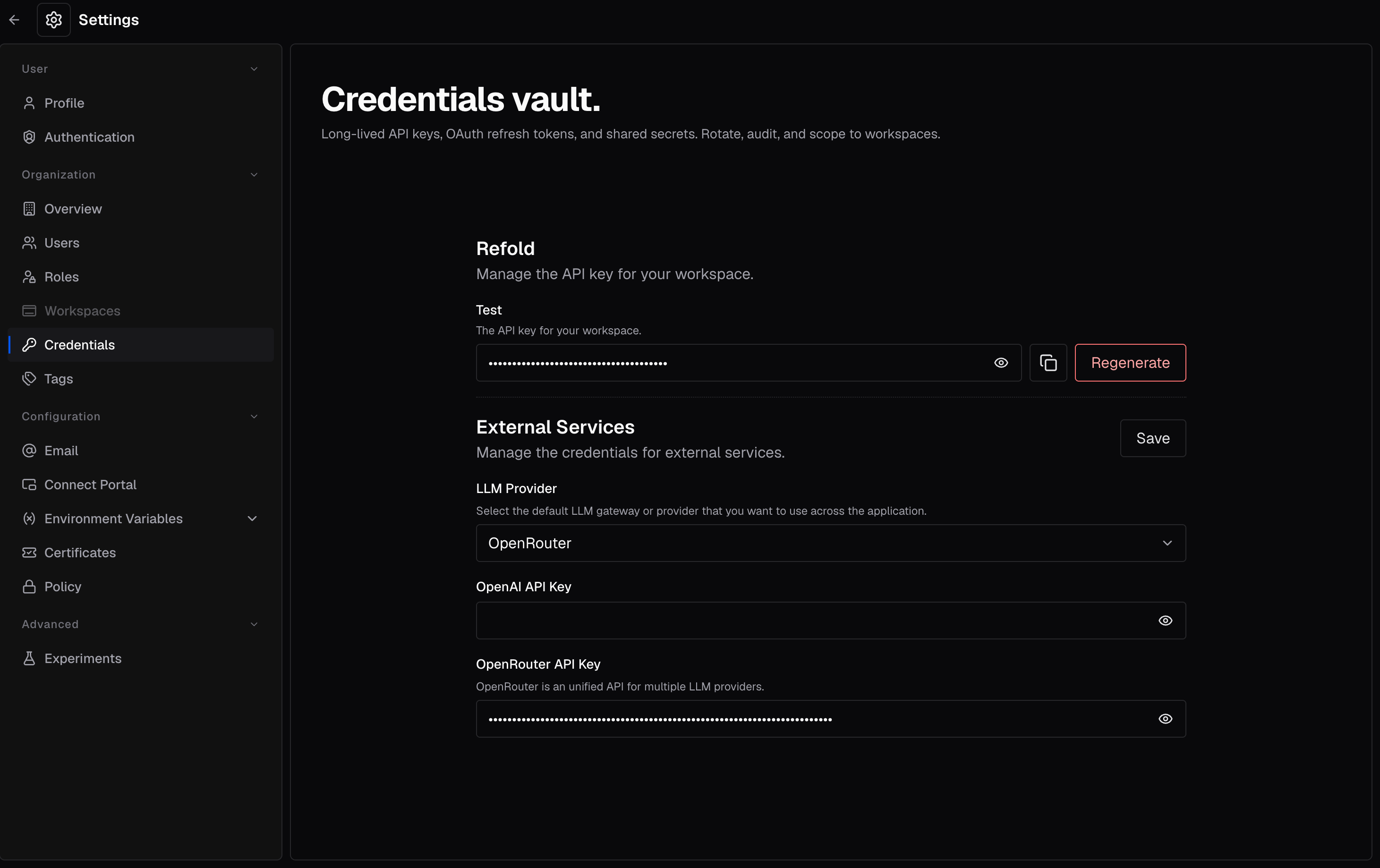1380x868 pixels.
Task: Click the 'External Services' section heading
Action: (x=555, y=427)
